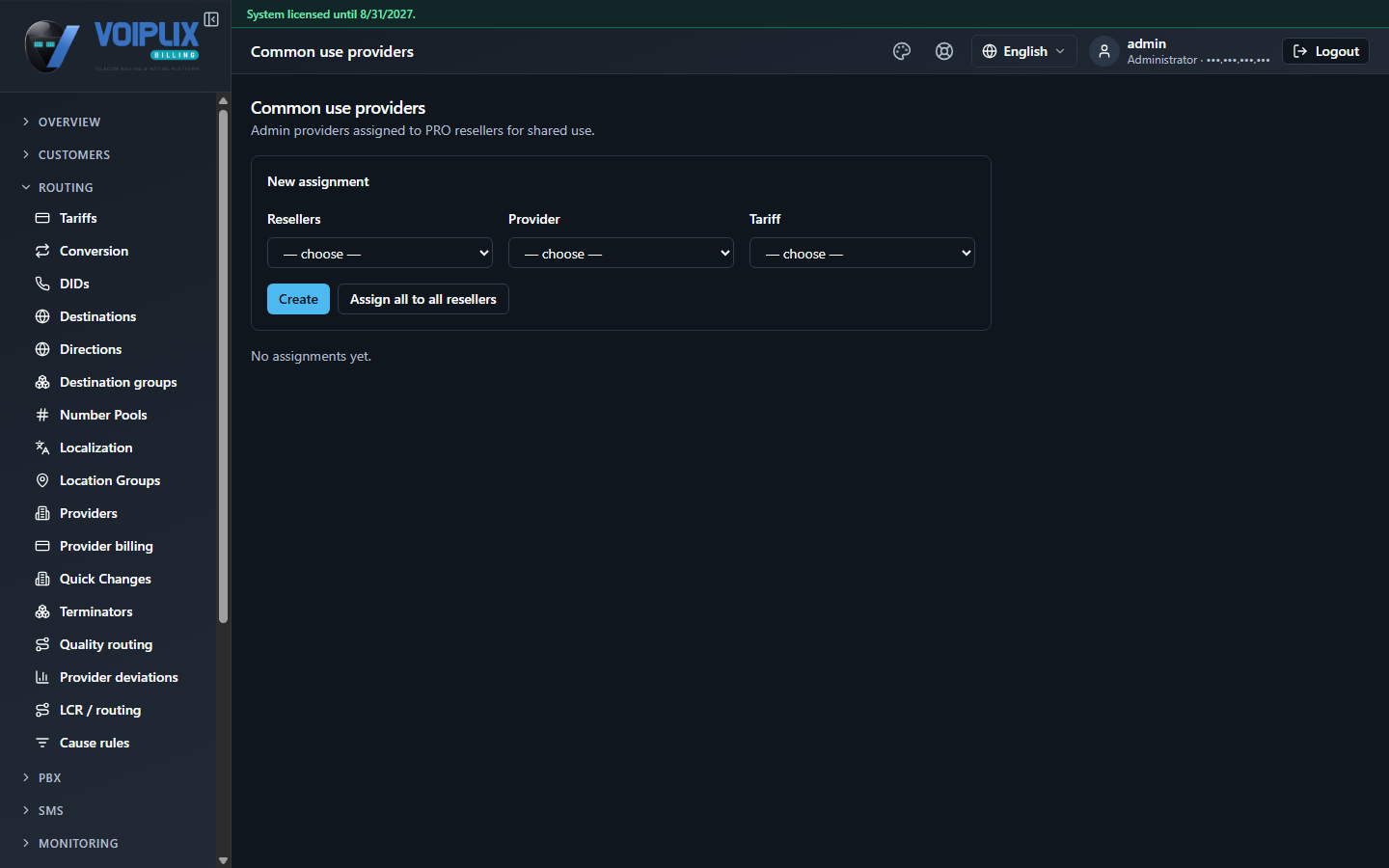Open Tariffs icon in sidebar
1389x868 pixels.
pos(42,218)
